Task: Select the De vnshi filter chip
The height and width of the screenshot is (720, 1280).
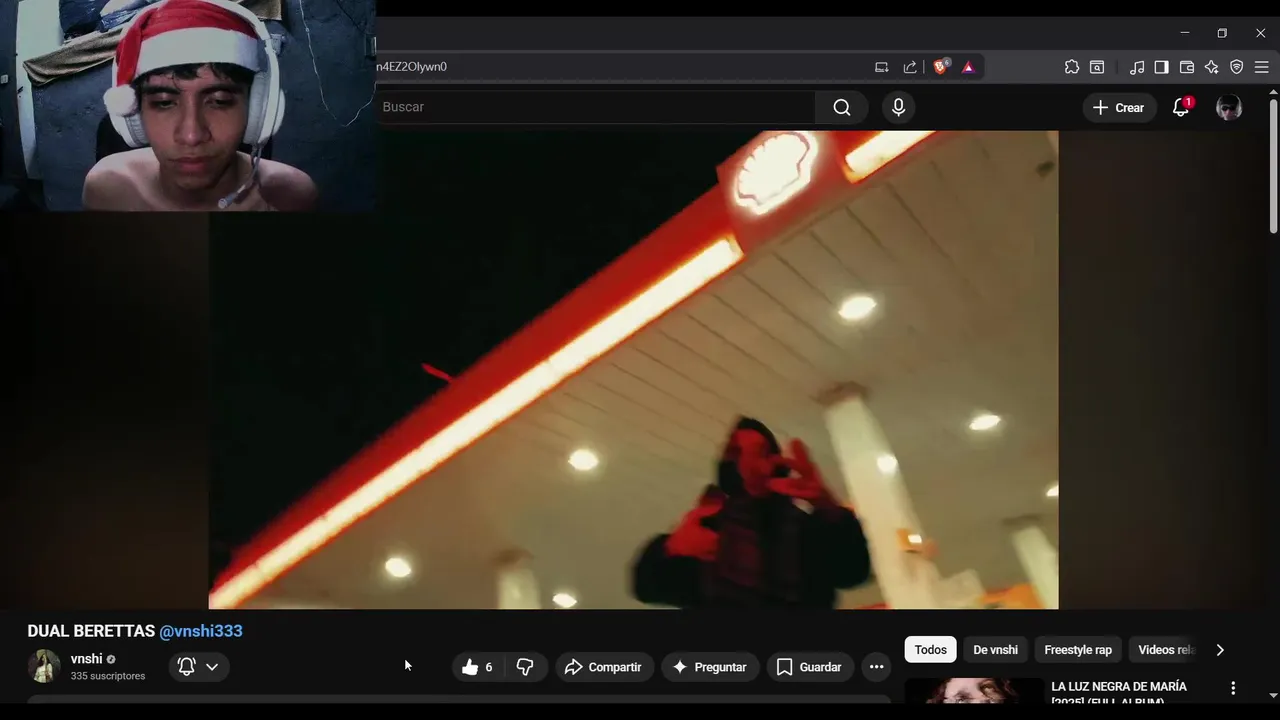Action: point(995,650)
